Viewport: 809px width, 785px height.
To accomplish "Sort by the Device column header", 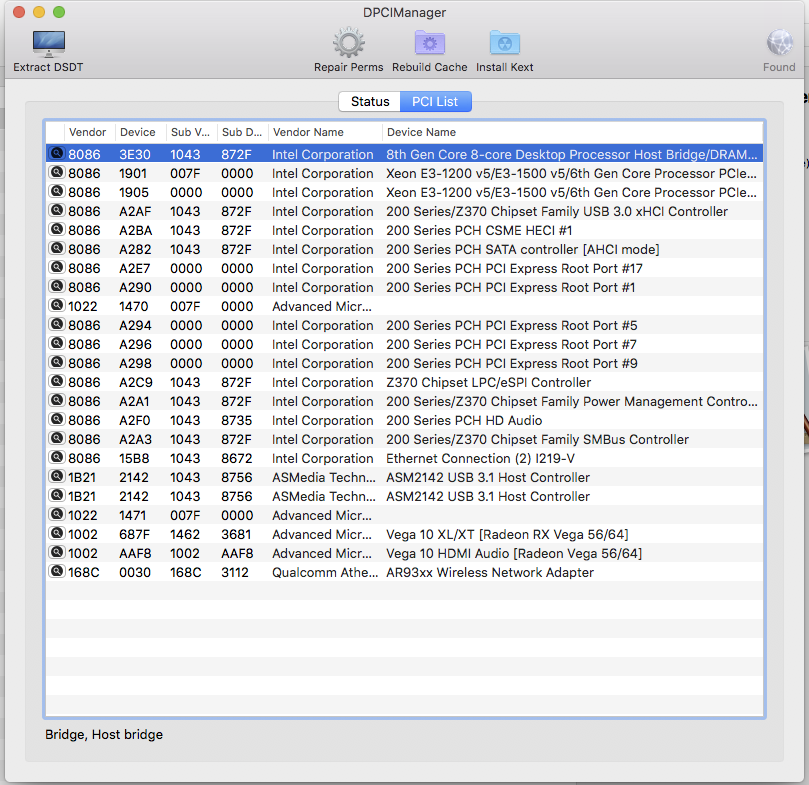I will pyautogui.click(x=138, y=132).
